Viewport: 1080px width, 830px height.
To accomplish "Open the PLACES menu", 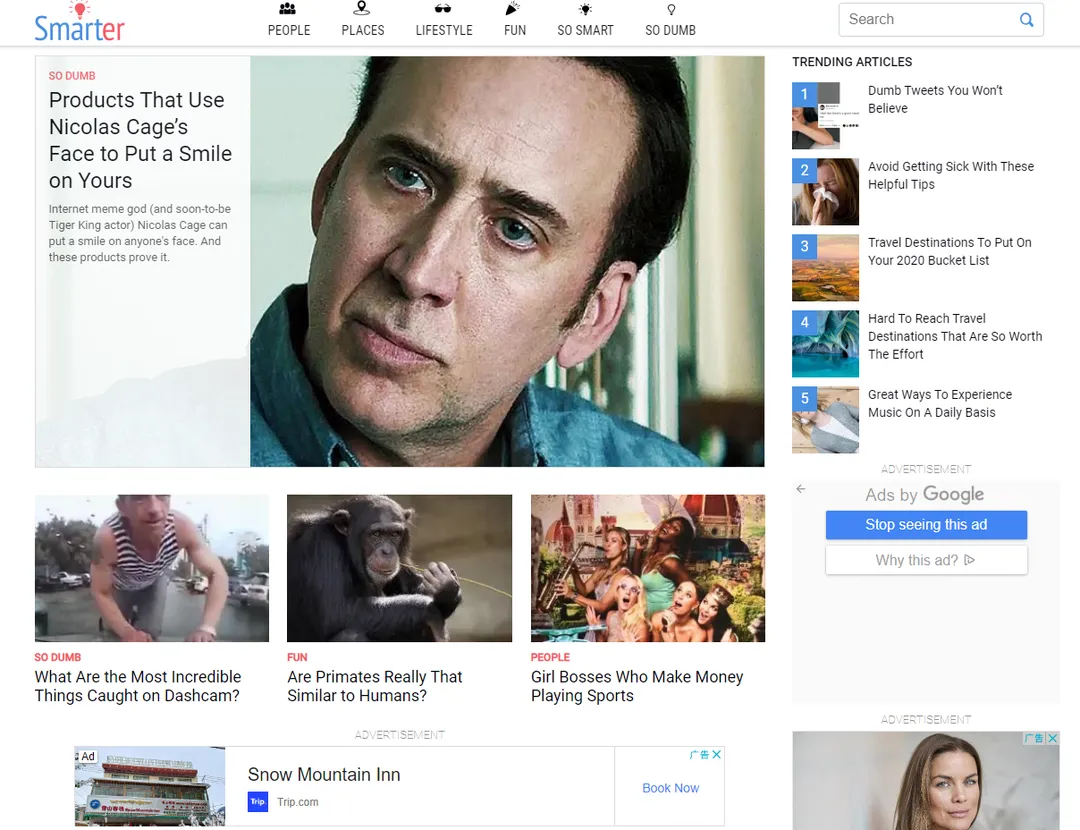I will (x=363, y=30).
